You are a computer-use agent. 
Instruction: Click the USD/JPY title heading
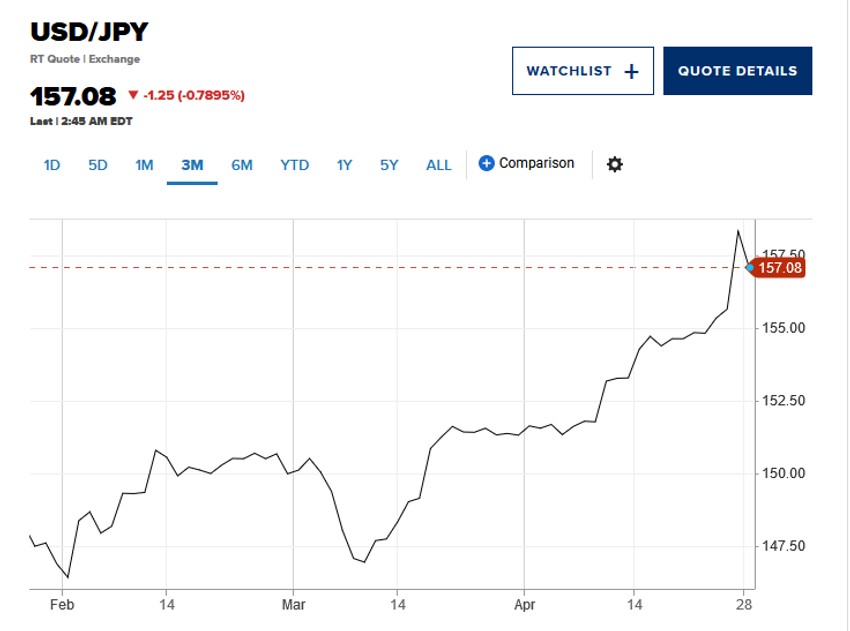[x=89, y=32]
